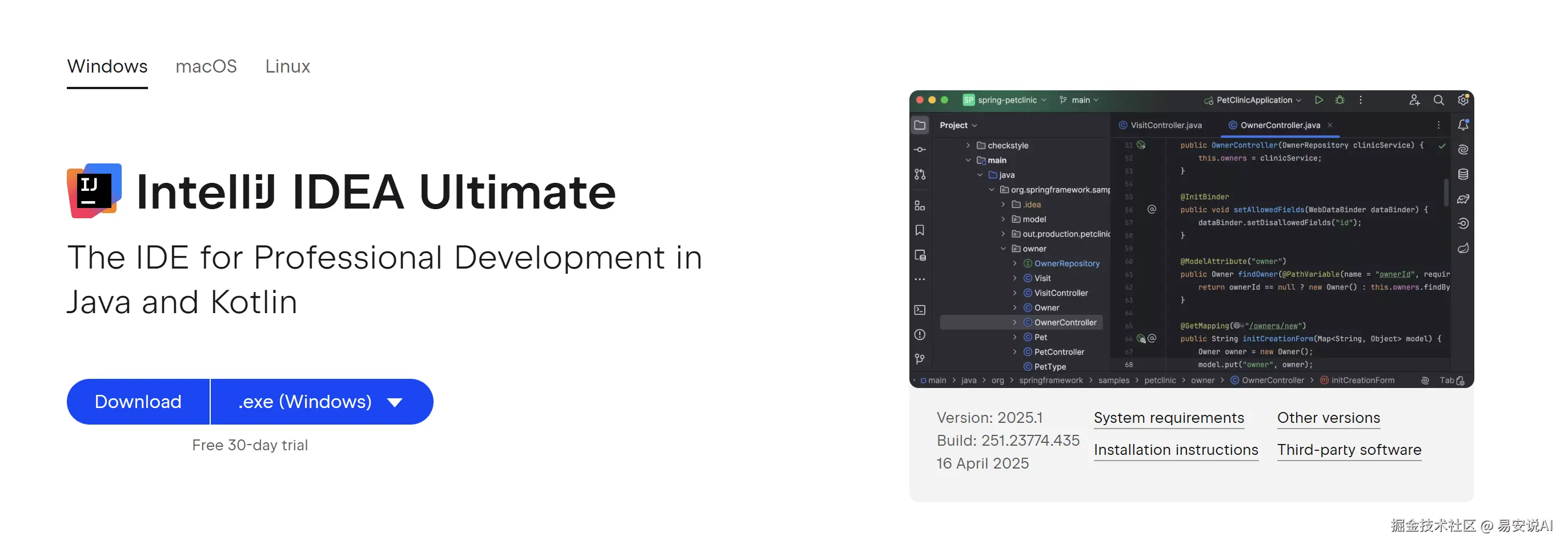
Task: Switch to the macOS tab
Action: click(x=206, y=66)
